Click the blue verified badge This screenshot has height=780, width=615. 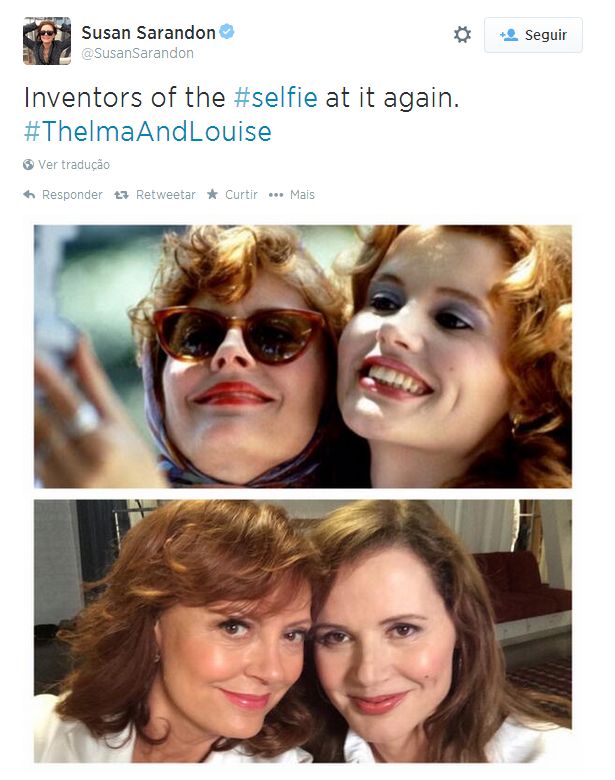228,33
